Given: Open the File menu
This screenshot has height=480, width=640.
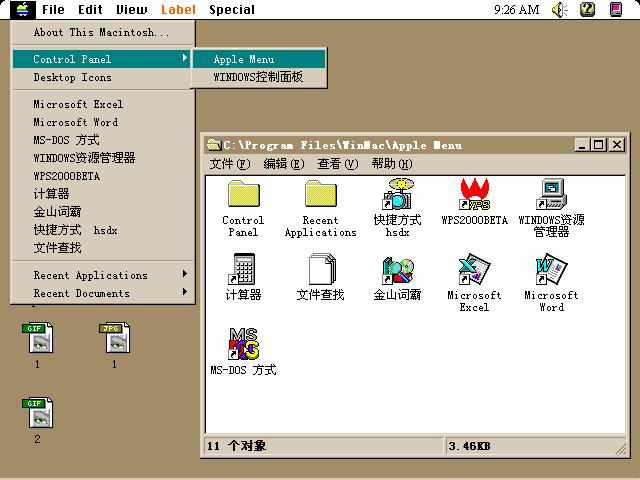Looking at the screenshot, I should [53, 9].
